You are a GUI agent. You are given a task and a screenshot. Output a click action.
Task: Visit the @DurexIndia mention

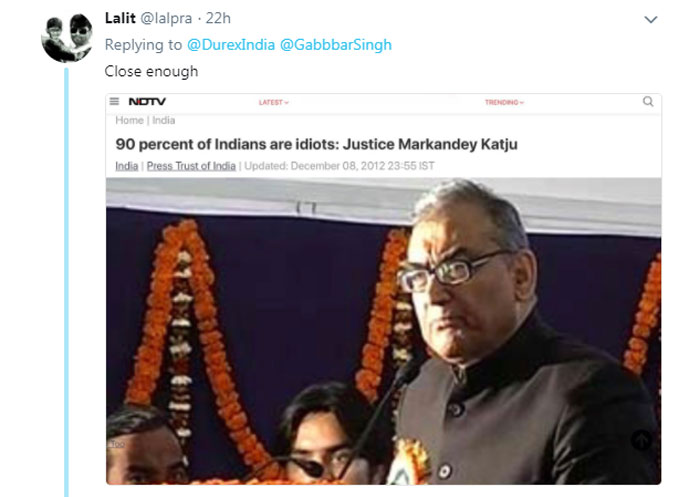click(x=231, y=45)
